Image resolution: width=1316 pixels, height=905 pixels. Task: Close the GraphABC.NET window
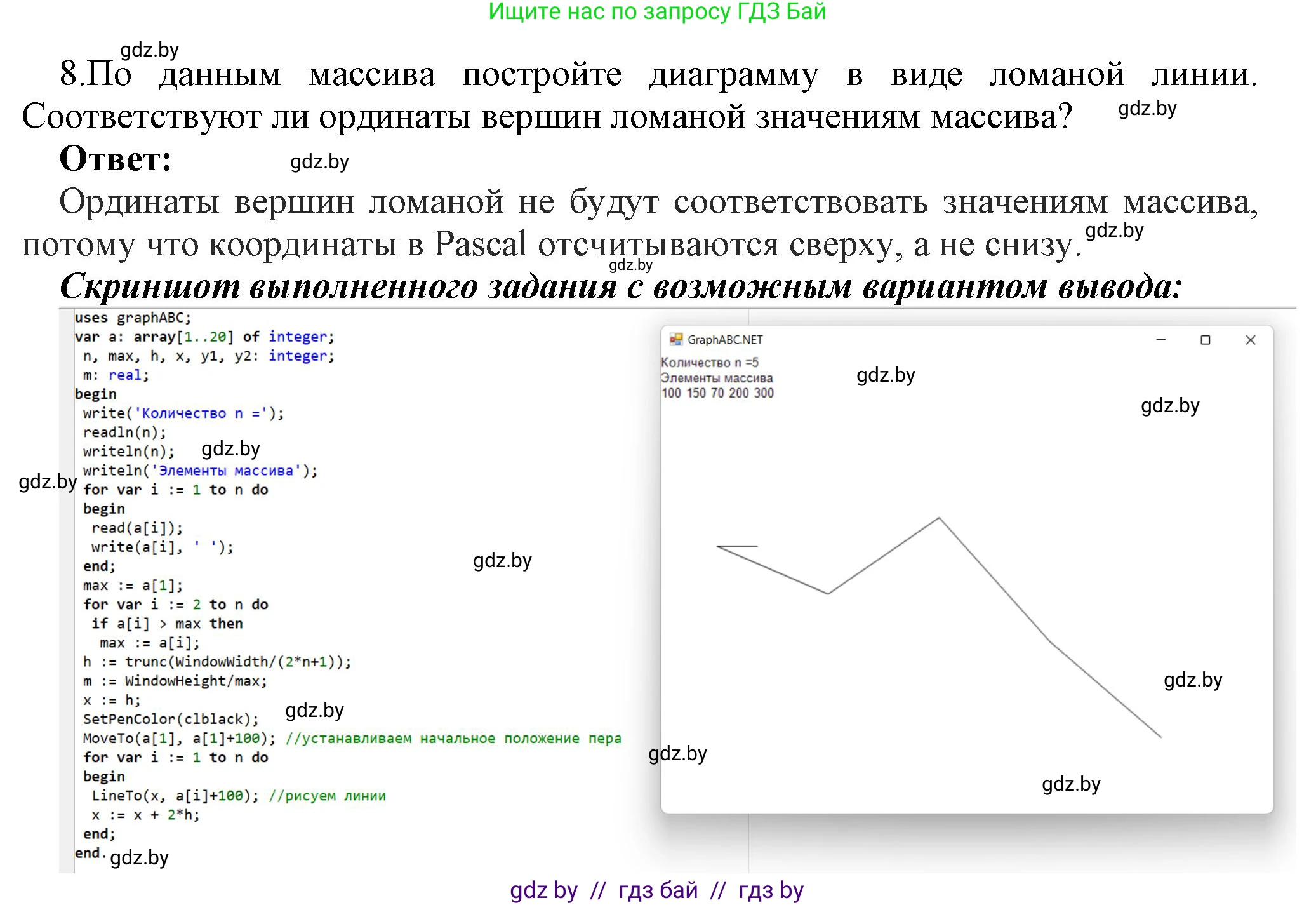point(1249,340)
